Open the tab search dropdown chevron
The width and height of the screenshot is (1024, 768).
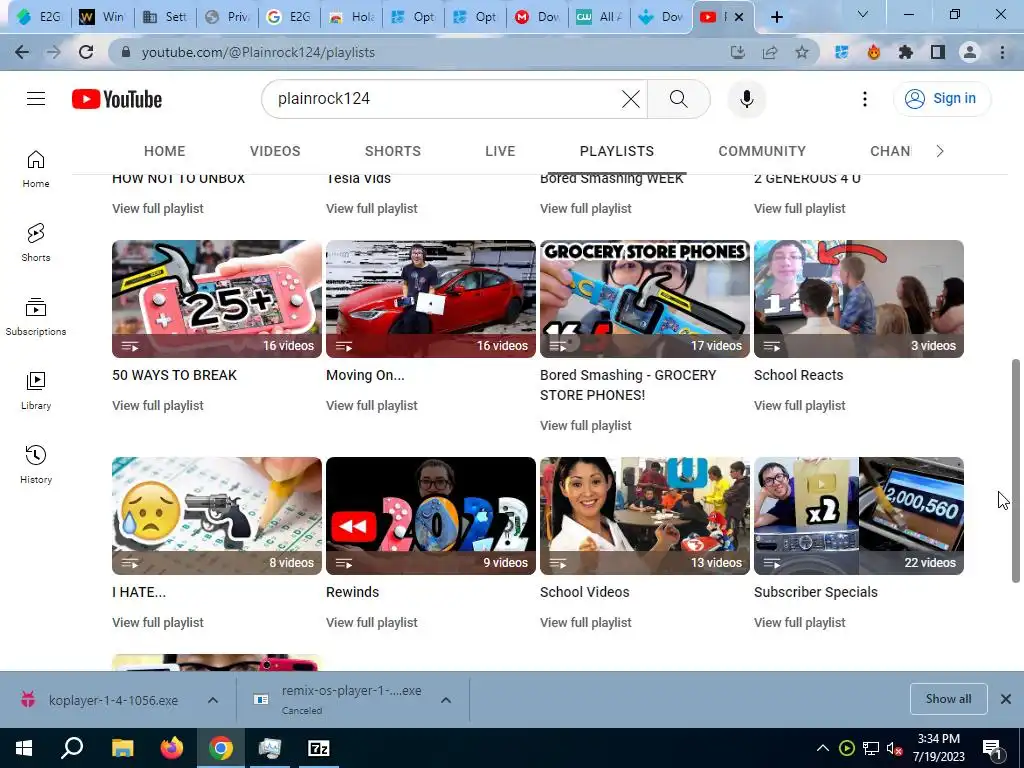[863, 14]
